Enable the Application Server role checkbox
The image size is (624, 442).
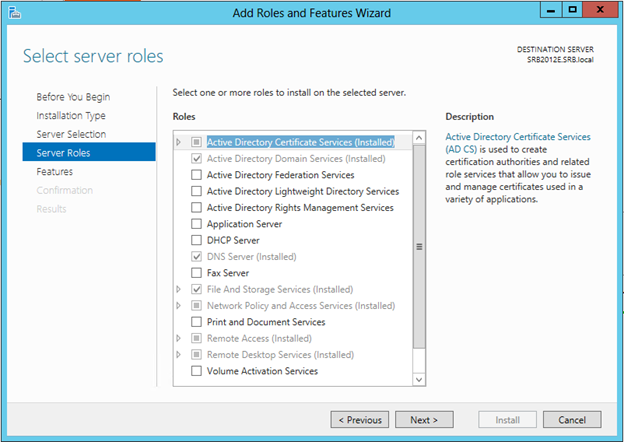click(x=196, y=224)
